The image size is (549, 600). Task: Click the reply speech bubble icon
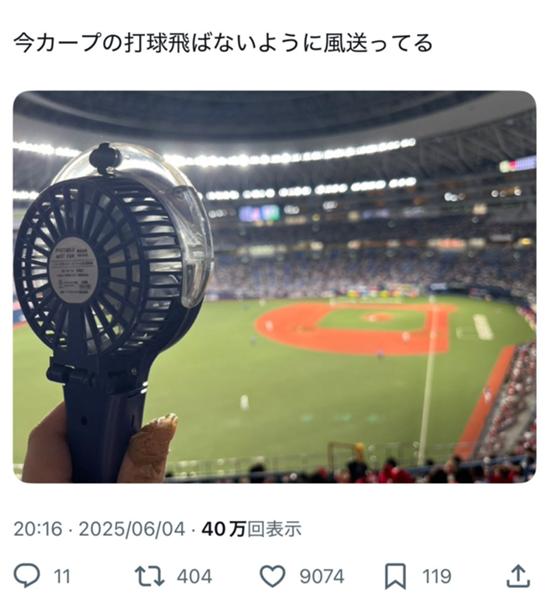point(27,576)
